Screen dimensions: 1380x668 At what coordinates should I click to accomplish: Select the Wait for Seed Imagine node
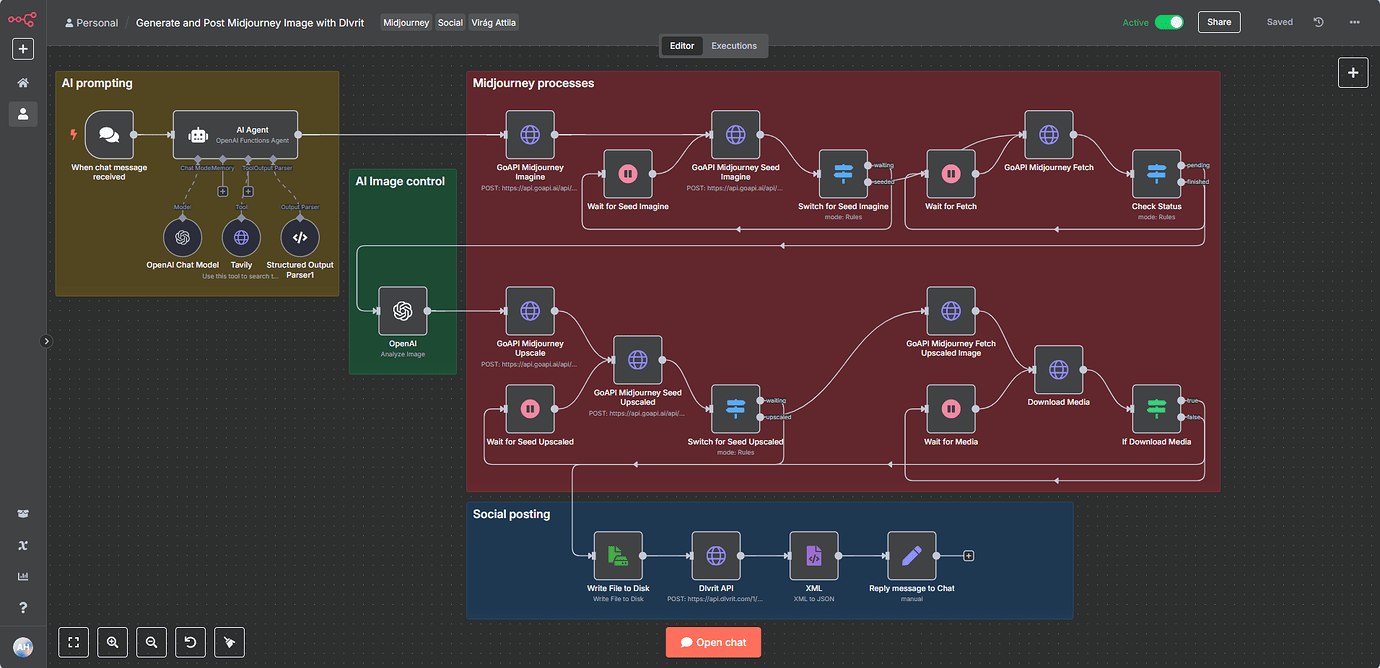click(627, 173)
